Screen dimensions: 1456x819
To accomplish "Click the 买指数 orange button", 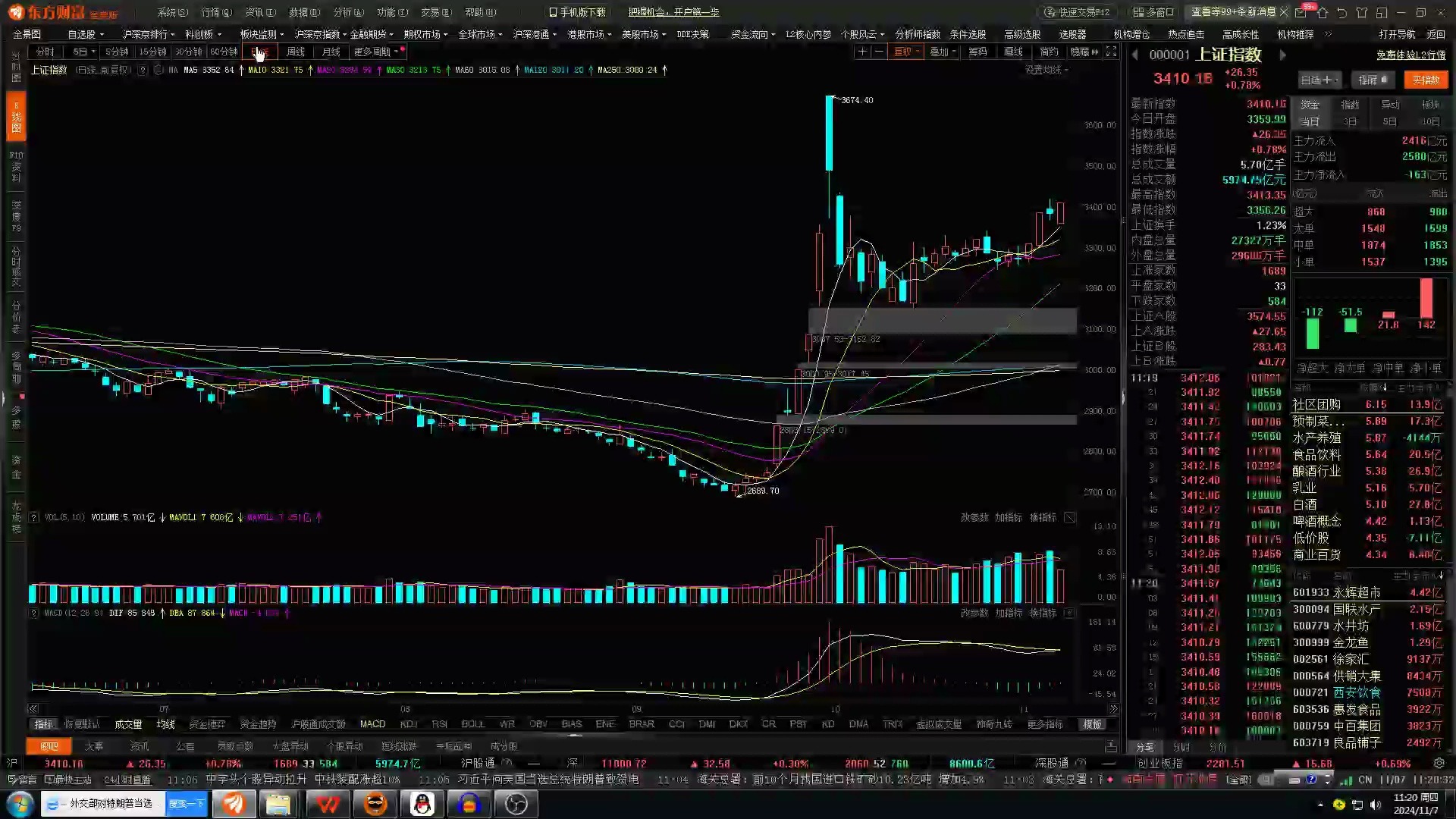I will point(1426,80).
